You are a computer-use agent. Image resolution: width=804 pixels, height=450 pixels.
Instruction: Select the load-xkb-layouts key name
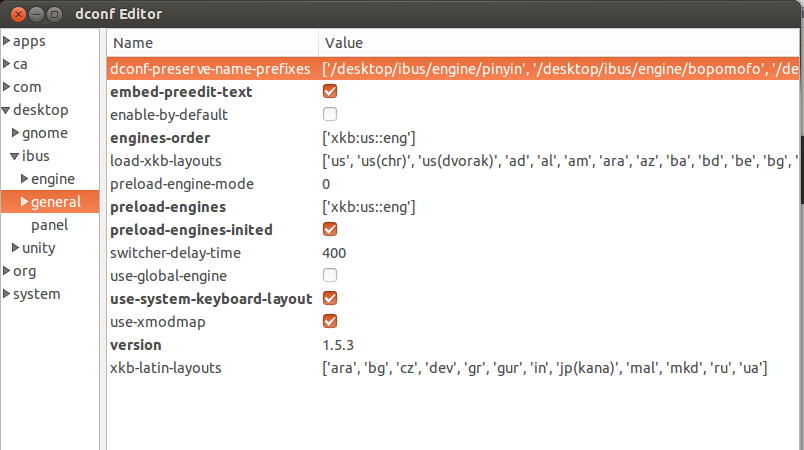click(166, 161)
